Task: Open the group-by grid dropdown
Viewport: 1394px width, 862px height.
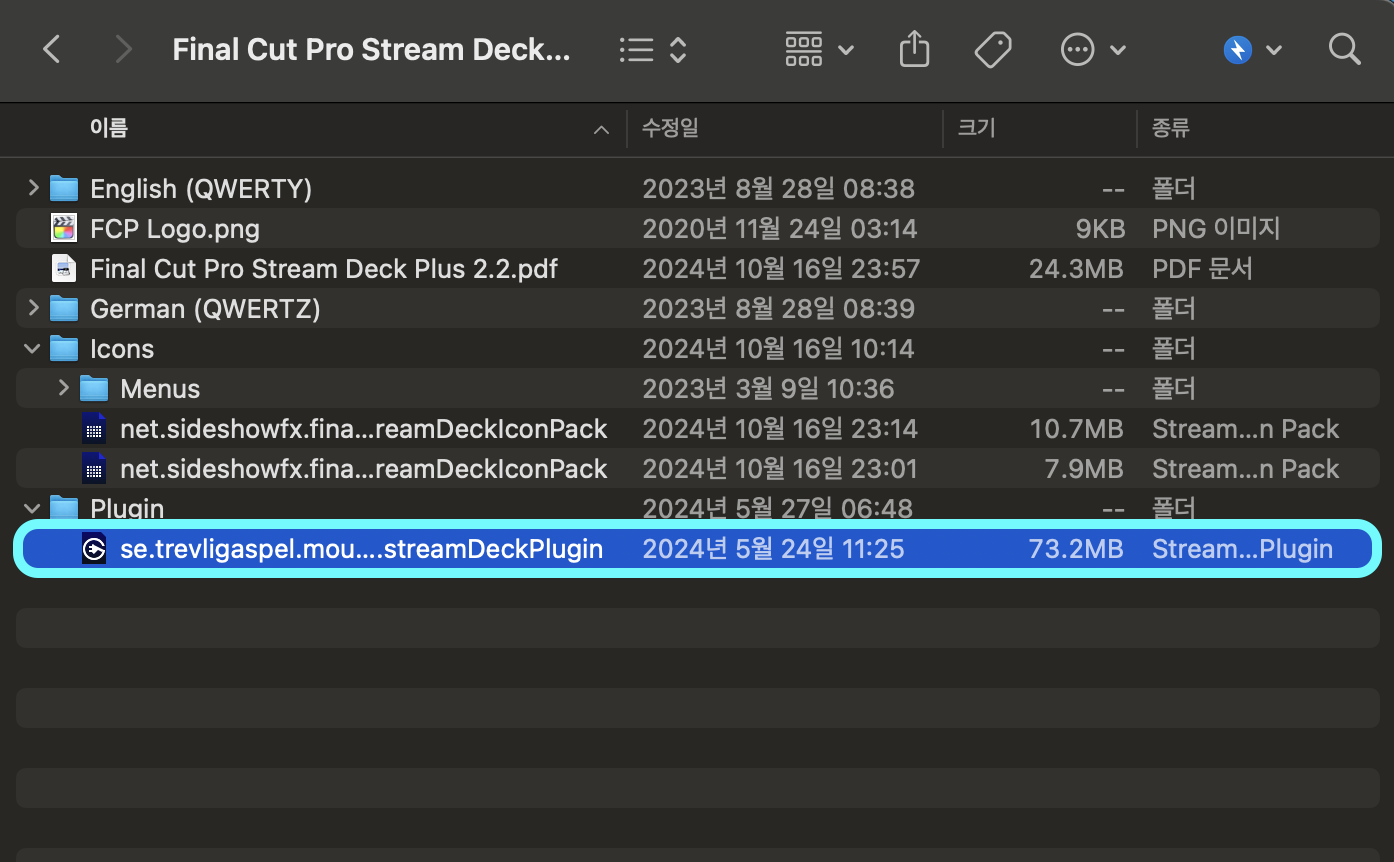Action: tap(819, 49)
